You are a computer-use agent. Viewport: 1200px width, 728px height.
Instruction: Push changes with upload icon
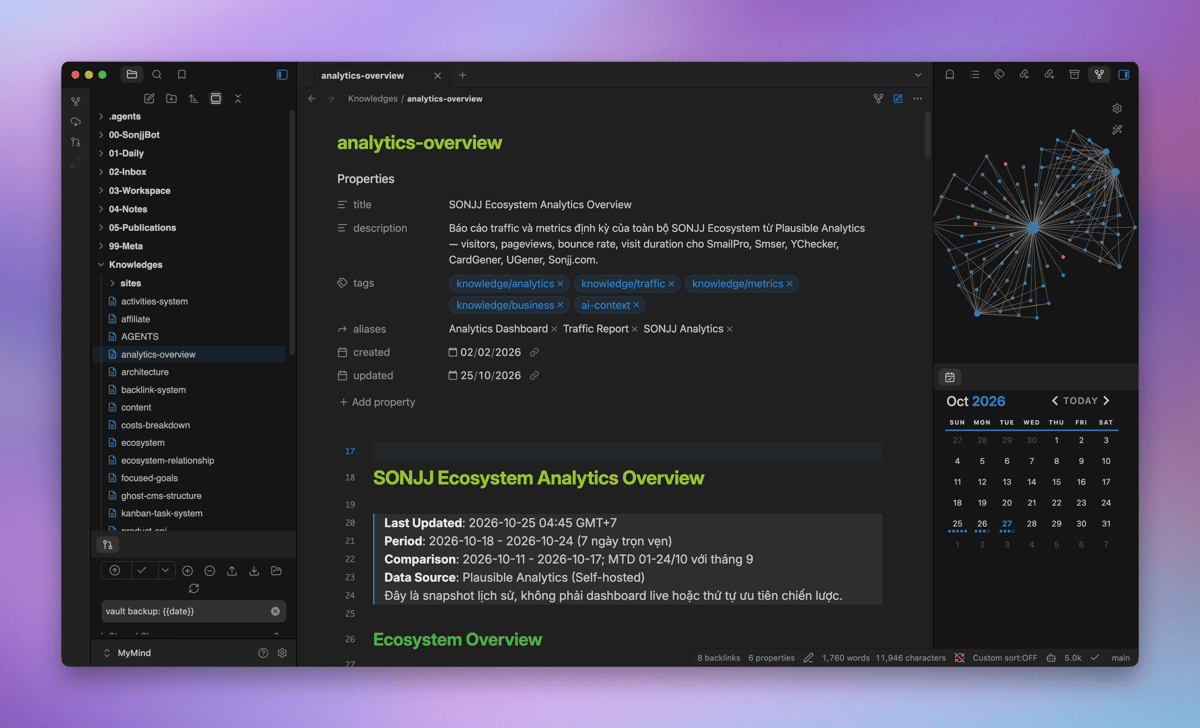232,571
